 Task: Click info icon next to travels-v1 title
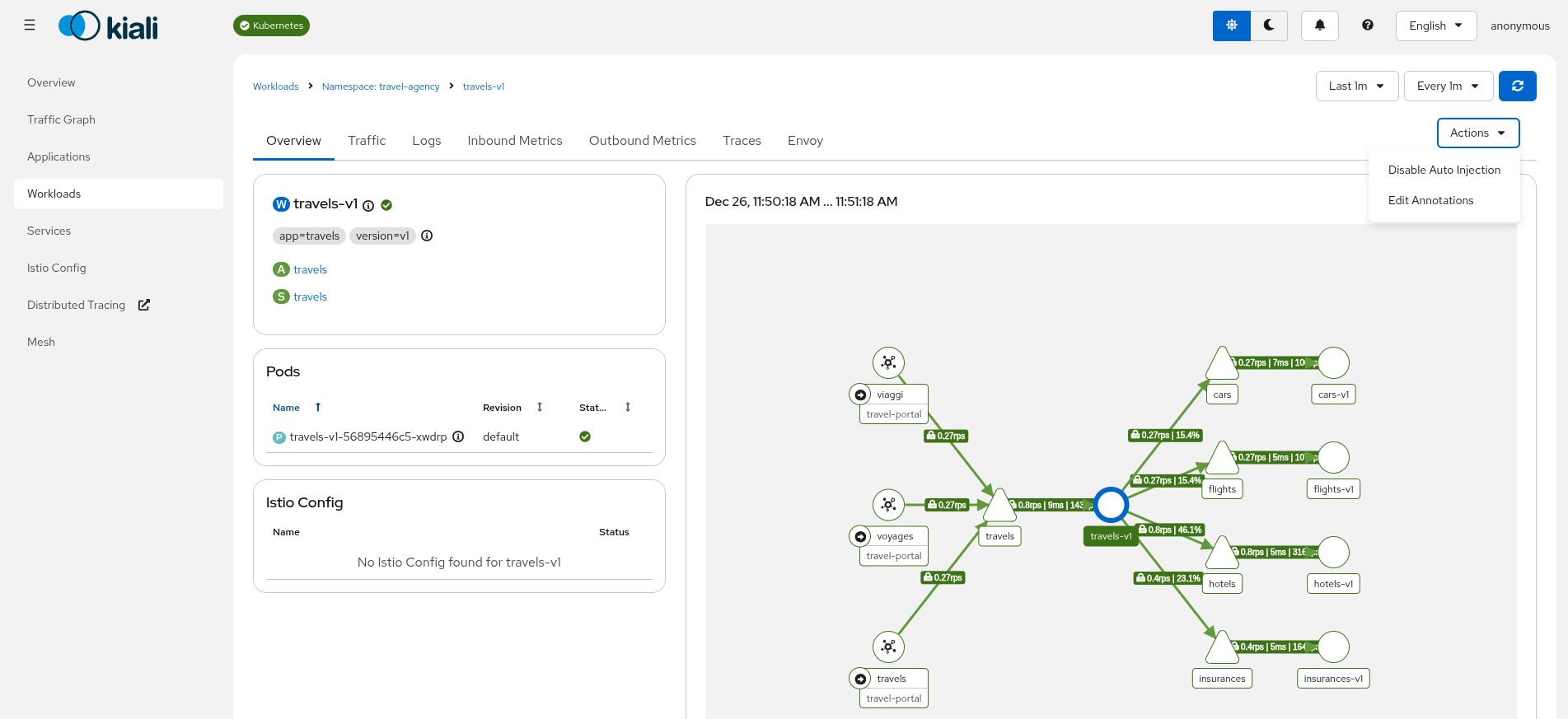click(368, 206)
